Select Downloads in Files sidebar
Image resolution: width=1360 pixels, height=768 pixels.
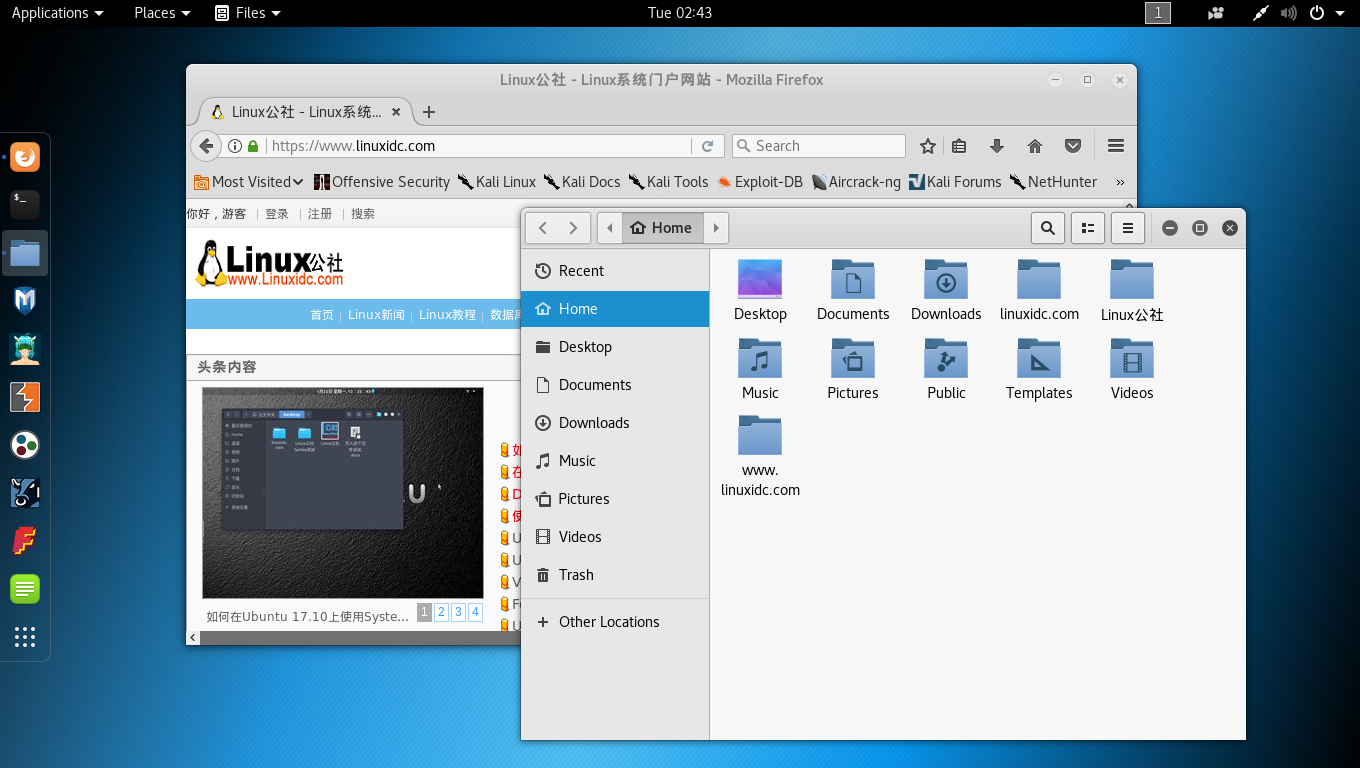pyautogui.click(x=615, y=423)
